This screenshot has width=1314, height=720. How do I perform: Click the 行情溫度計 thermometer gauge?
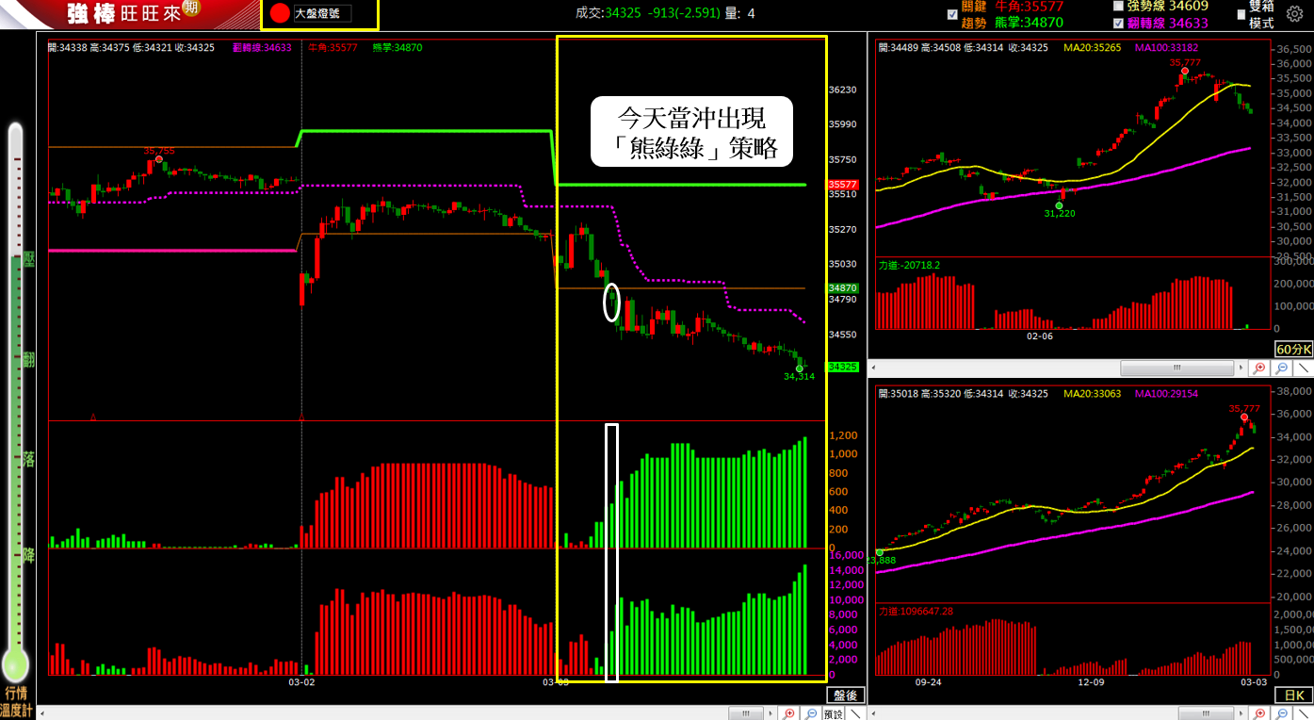[x=15, y=400]
